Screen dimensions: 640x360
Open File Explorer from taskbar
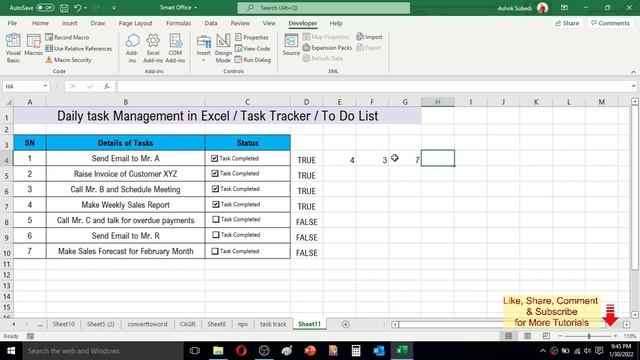coord(218,351)
